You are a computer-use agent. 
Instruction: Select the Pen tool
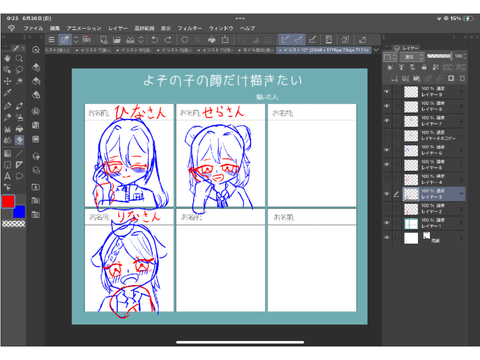coord(7,106)
